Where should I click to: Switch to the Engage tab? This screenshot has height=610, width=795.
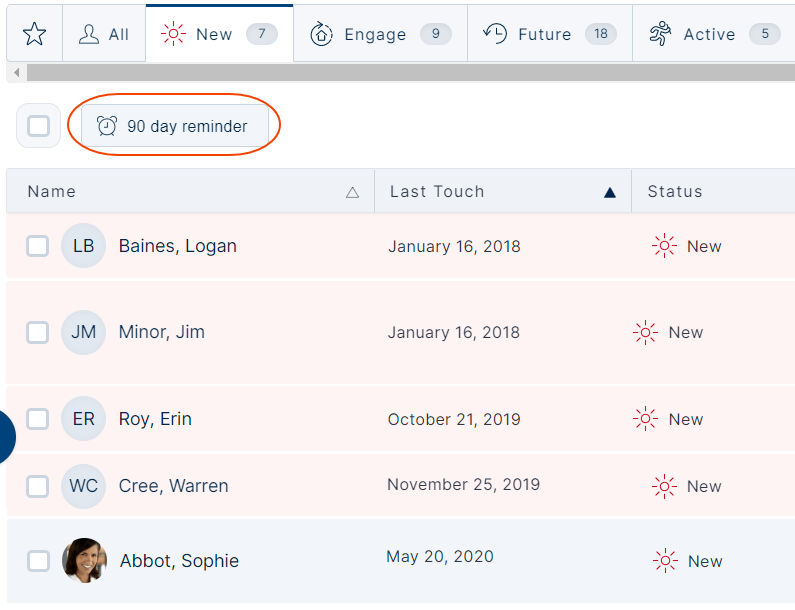click(x=380, y=34)
